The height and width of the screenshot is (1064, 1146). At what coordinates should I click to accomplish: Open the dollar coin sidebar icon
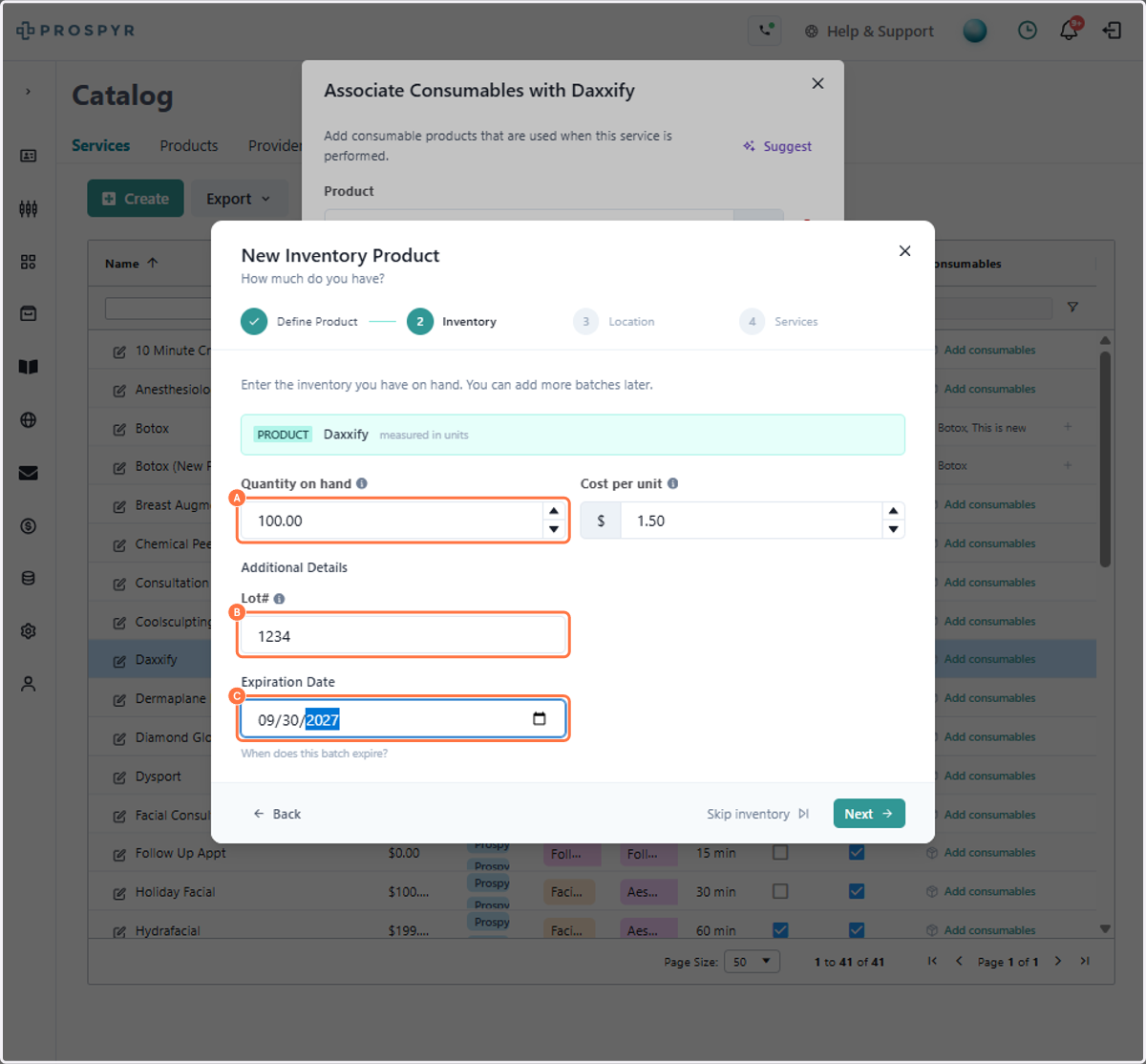(x=29, y=526)
